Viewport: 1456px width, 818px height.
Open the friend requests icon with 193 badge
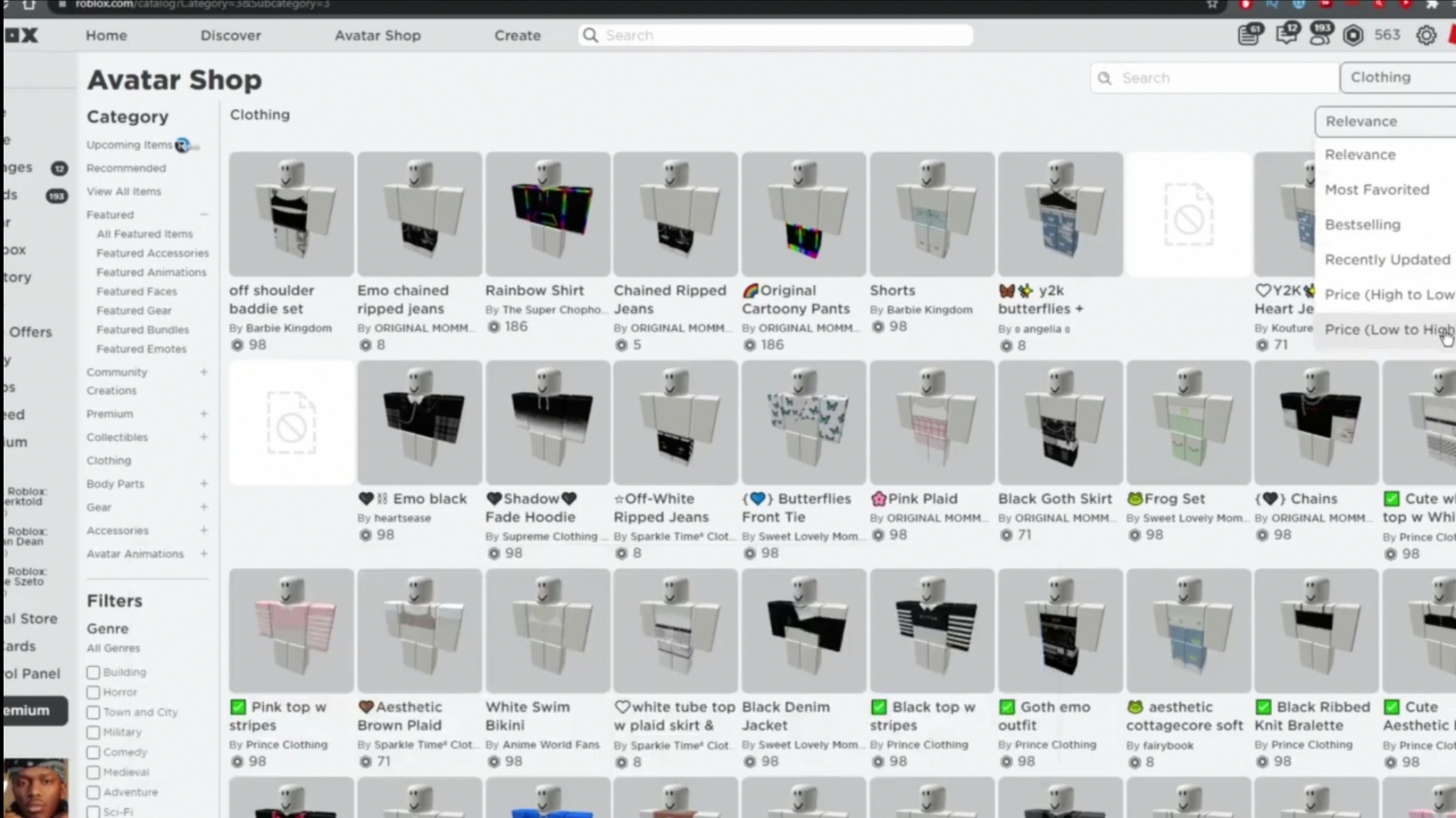pyautogui.click(x=1320, y=35)
